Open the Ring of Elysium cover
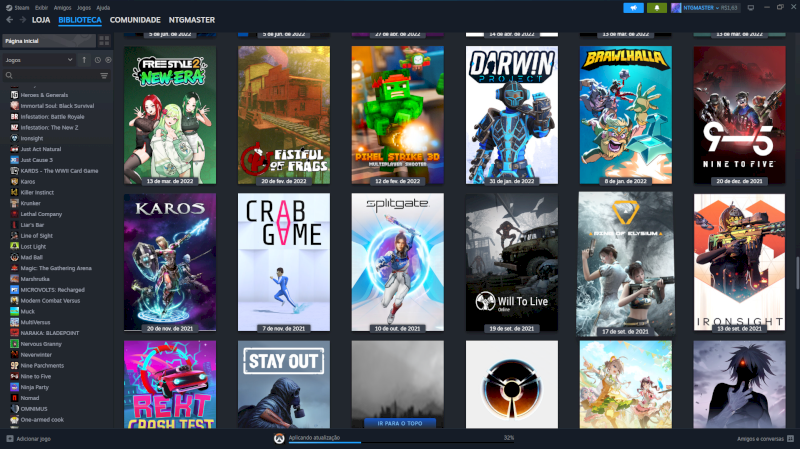The image size is (800, 449). pyautogui.click(x=626, y=264)
